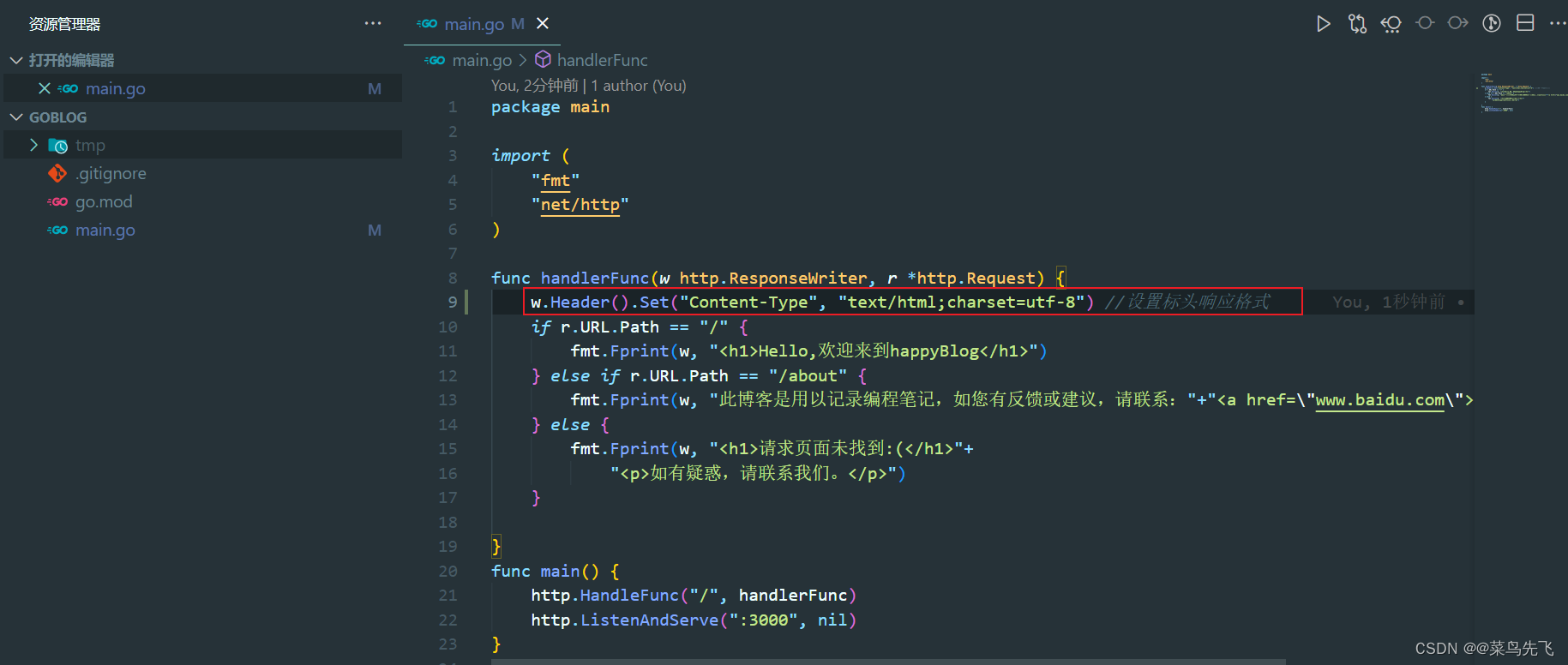
Task: Click the http.ListenAndServe call
Action: pyautogui.click(x=693, y=620)
